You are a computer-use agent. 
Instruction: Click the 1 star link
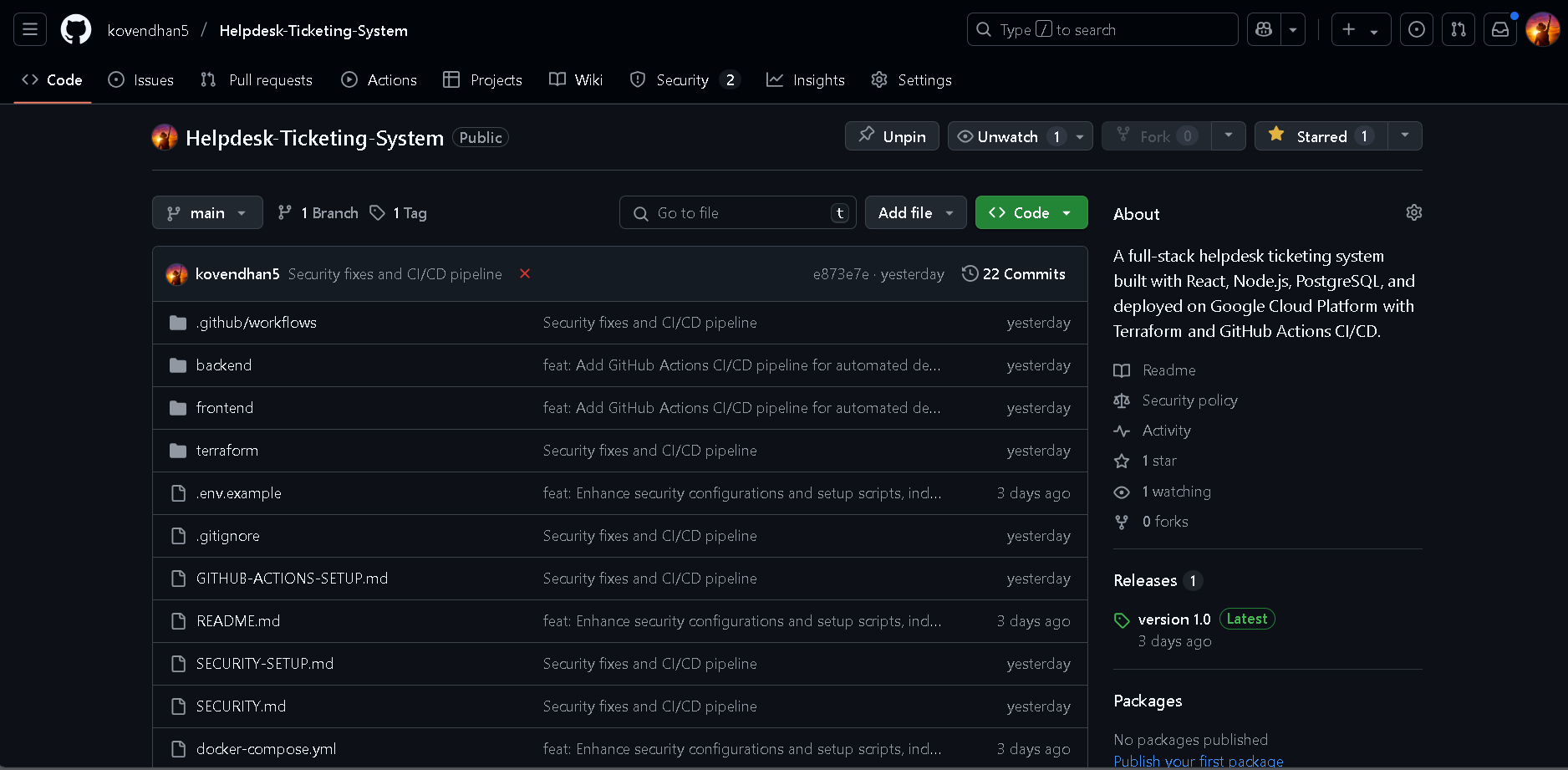pos(1146,461)
